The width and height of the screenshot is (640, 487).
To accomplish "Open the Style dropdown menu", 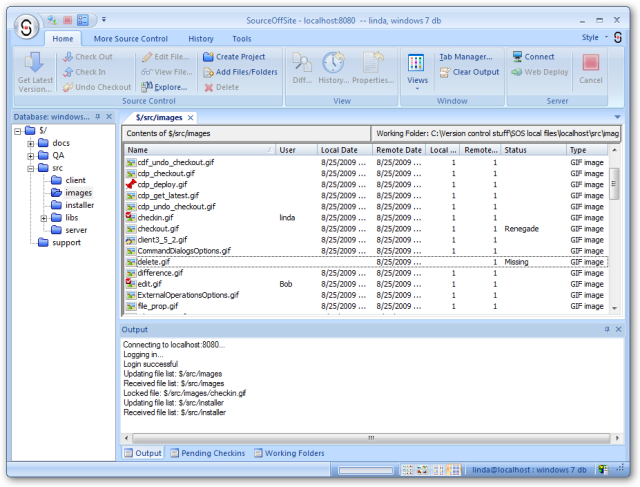I will (x=595, y=38).
